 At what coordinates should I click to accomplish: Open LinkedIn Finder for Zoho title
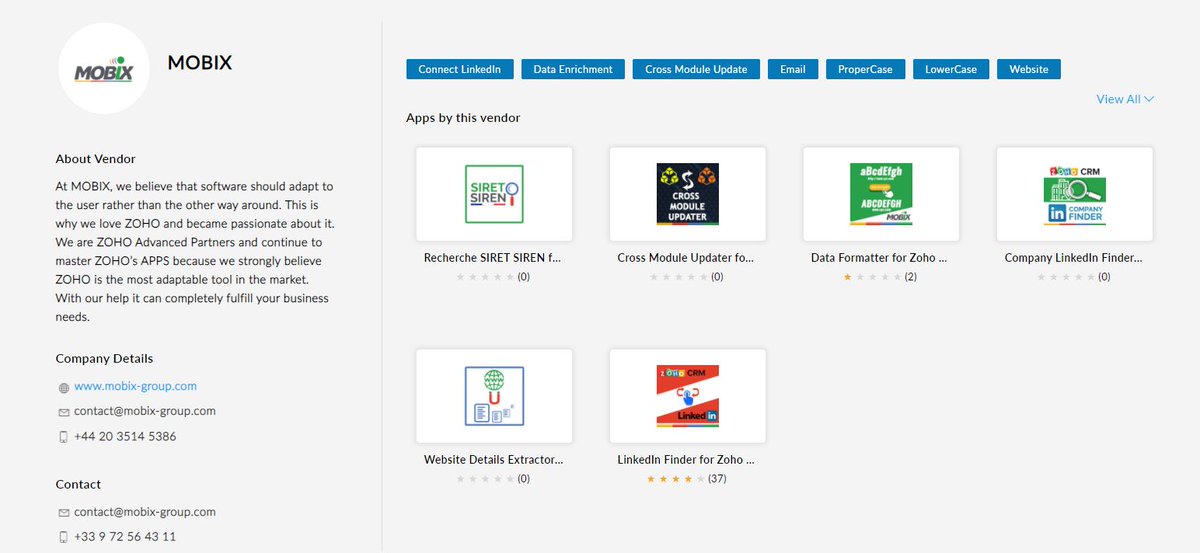(x=686, y=461)
